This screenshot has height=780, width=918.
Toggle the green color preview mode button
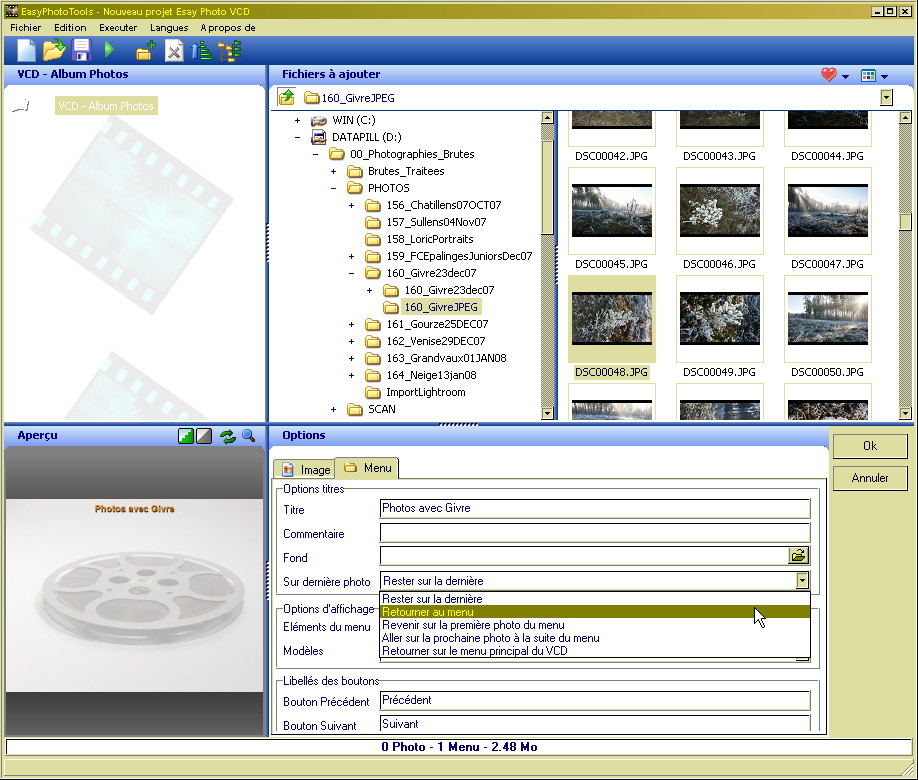point(186,436)
